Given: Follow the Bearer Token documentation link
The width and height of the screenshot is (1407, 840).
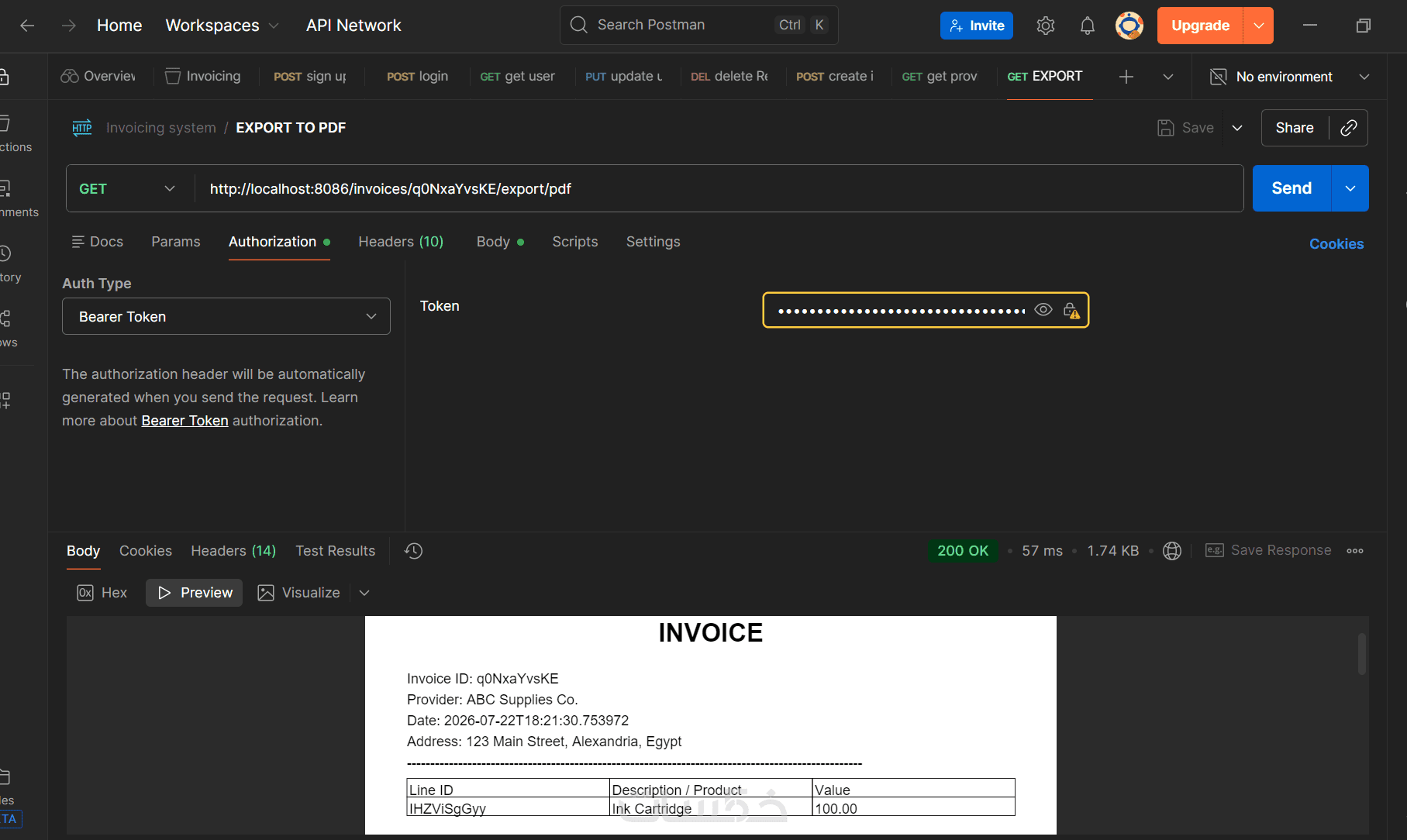Looking at the screenshot, I should [184, 421].
